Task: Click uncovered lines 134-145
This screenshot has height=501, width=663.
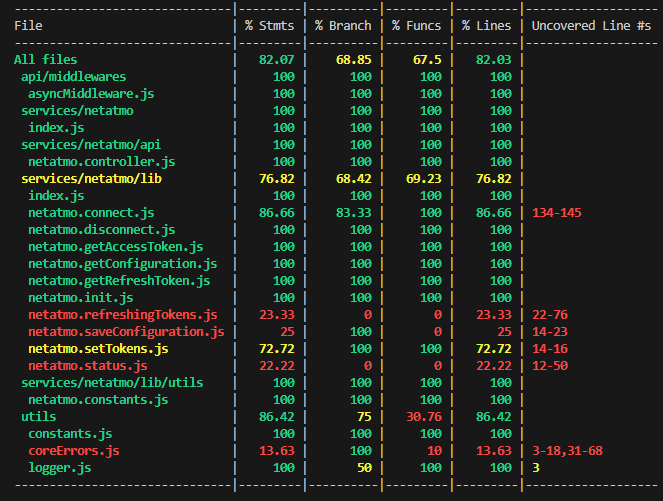Action: pos(556,213)
